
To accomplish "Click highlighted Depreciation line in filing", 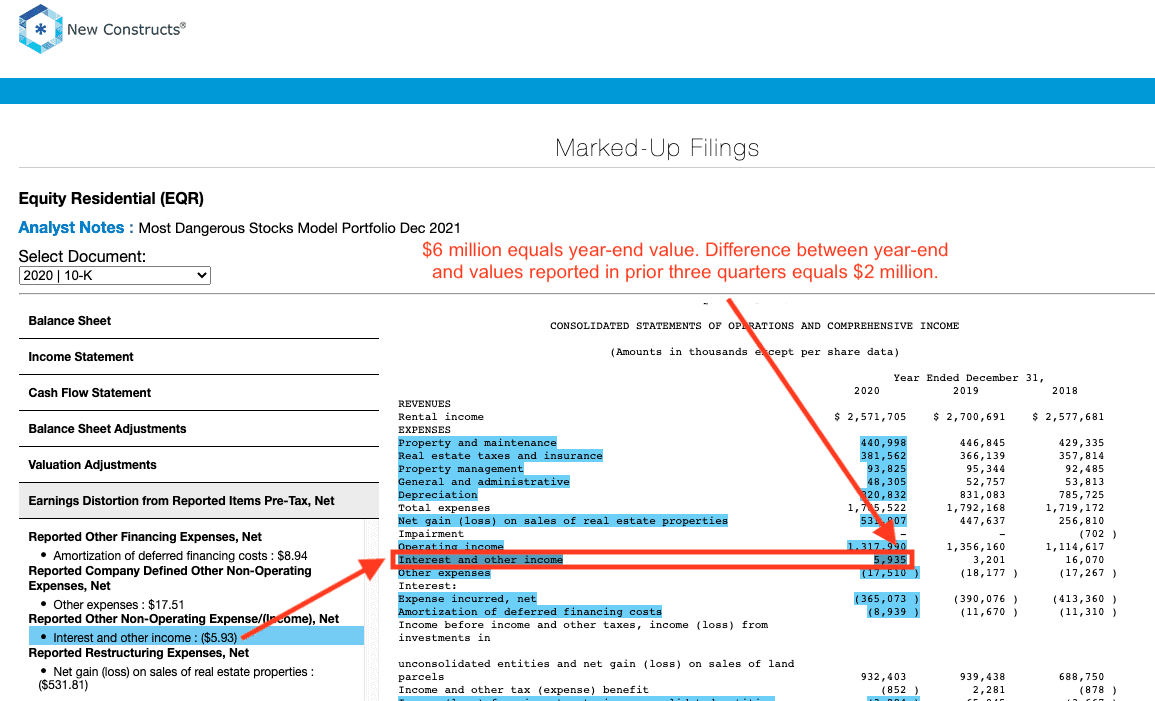I will click(438, 495).
